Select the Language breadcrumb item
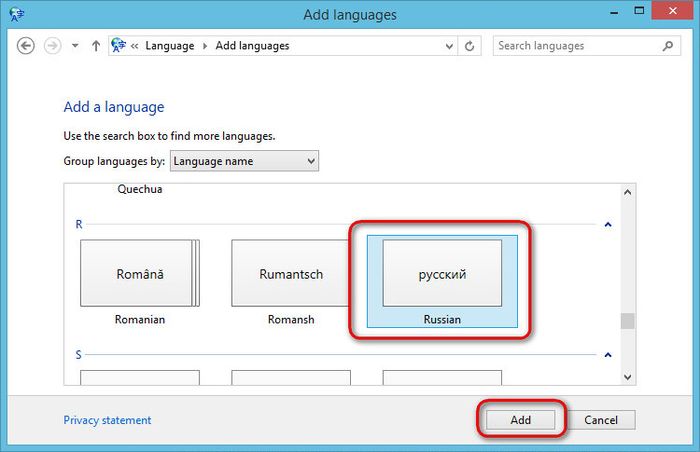 click(x=169, y=46)
